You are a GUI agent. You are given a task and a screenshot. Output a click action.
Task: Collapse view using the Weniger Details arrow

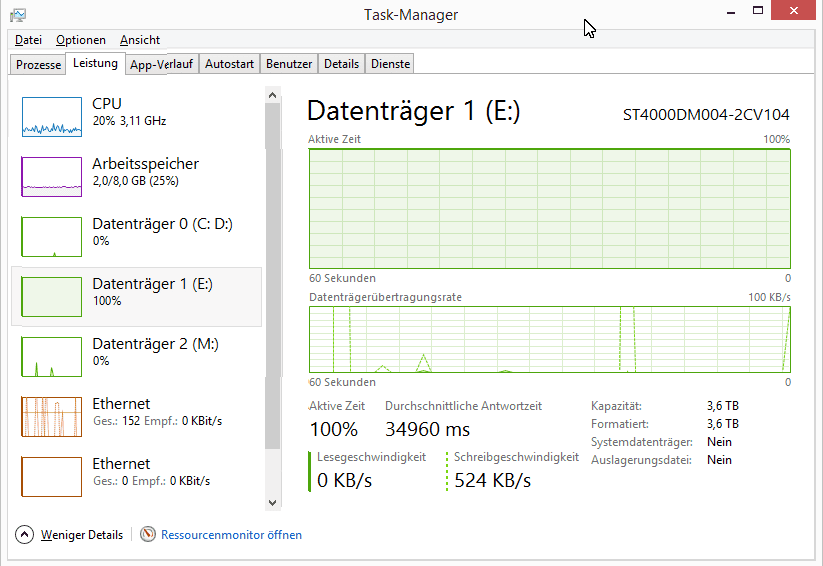pos(25,535)
